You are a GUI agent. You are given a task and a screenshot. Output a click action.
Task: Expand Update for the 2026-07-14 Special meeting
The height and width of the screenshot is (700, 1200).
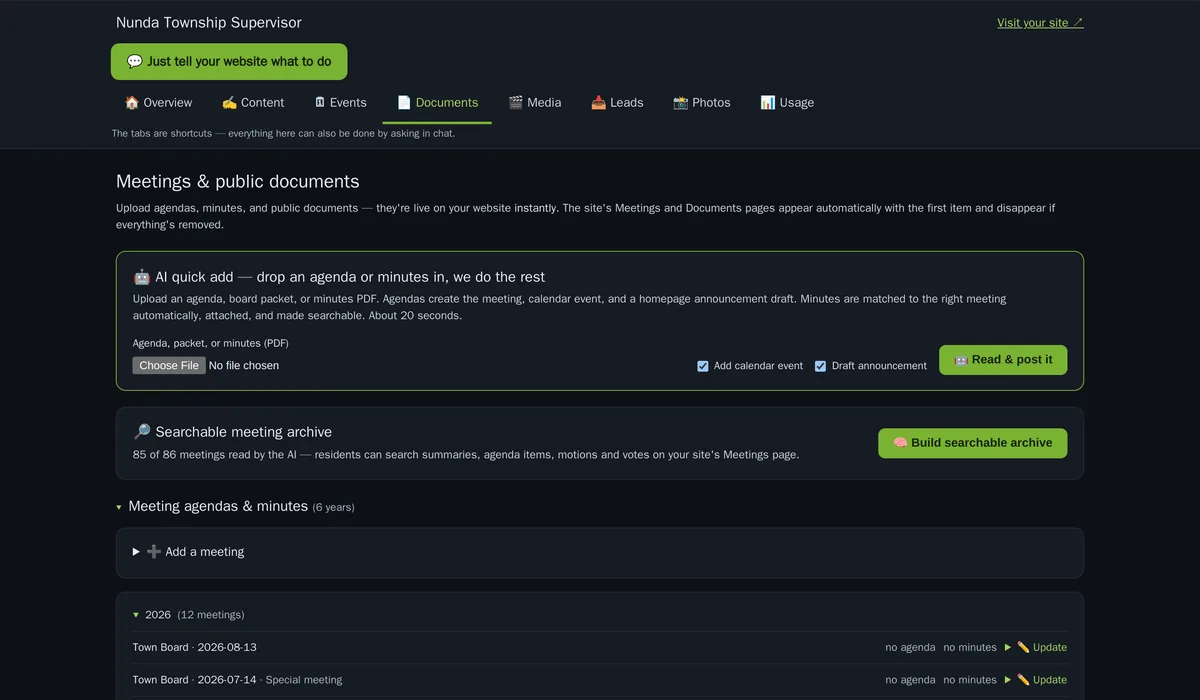(1036, 680)
